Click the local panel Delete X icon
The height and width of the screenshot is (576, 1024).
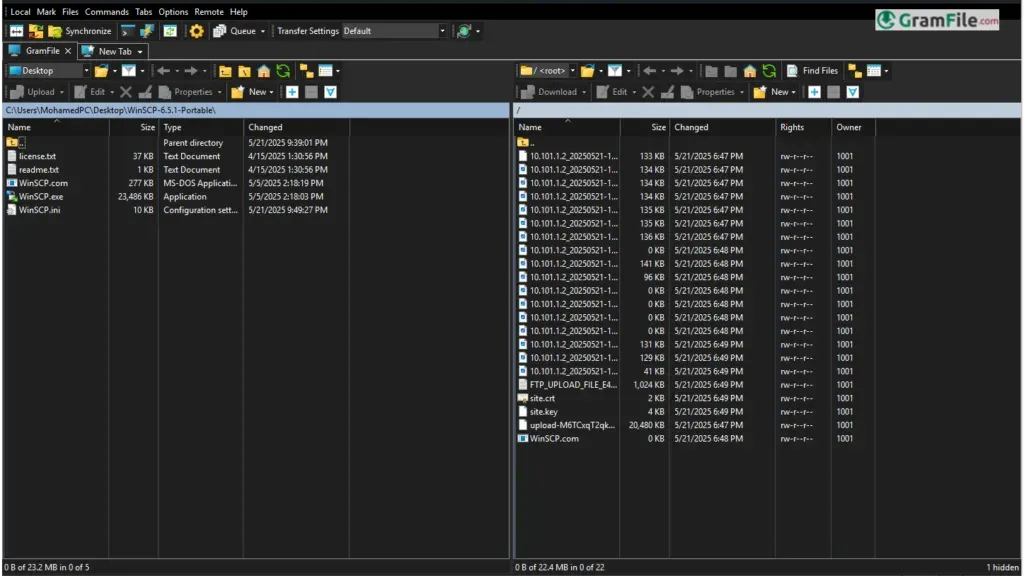tap(126, 92)
